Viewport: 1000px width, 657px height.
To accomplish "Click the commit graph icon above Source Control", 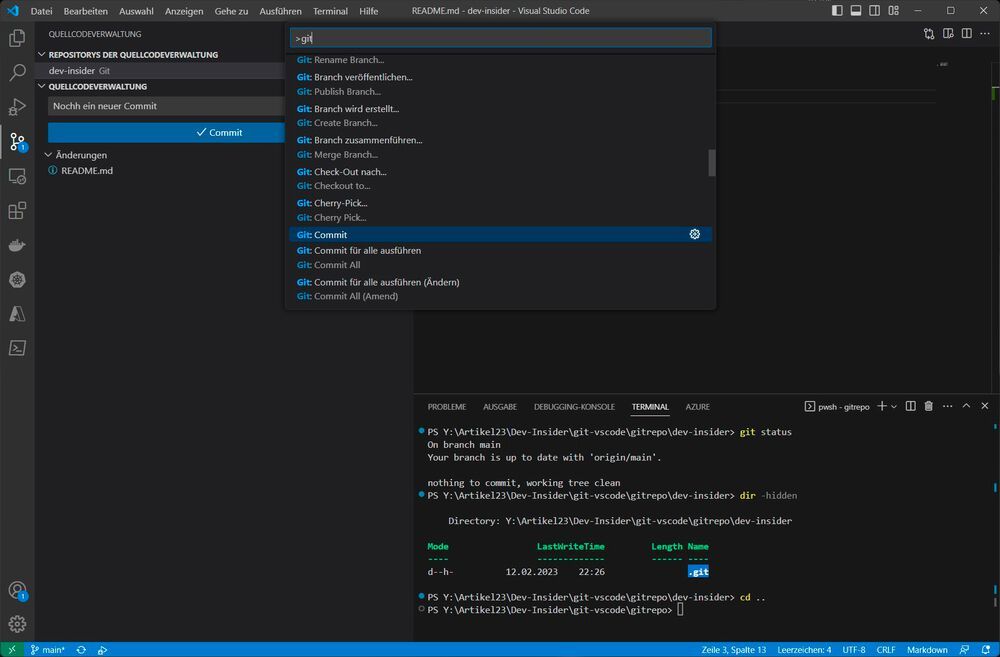I will (x=928, y=33).
